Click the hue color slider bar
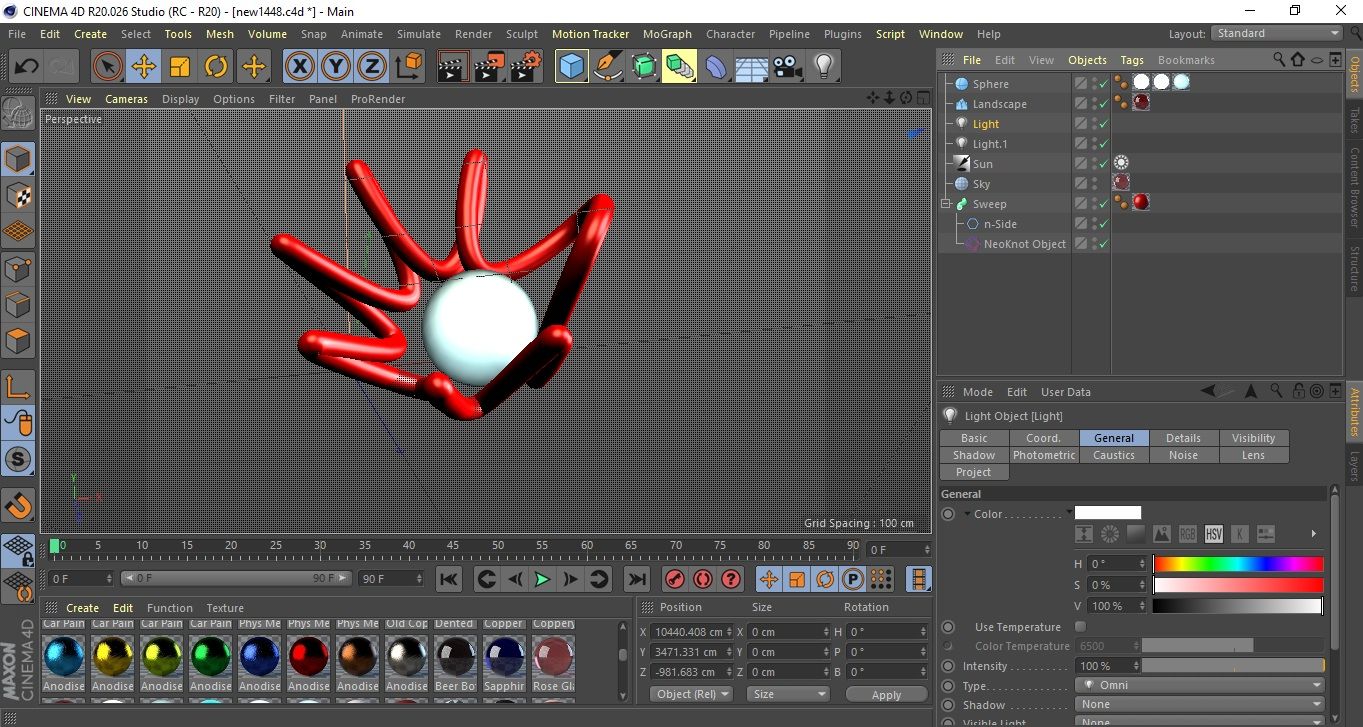The width and height of the screenshot is (1363, 727). pyautogui.click(x=1238, y=564)
